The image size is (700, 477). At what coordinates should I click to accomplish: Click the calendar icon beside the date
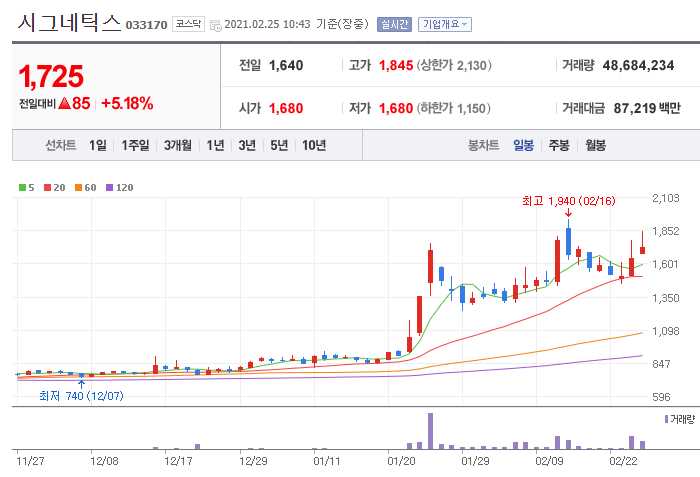tap(215, 25)
